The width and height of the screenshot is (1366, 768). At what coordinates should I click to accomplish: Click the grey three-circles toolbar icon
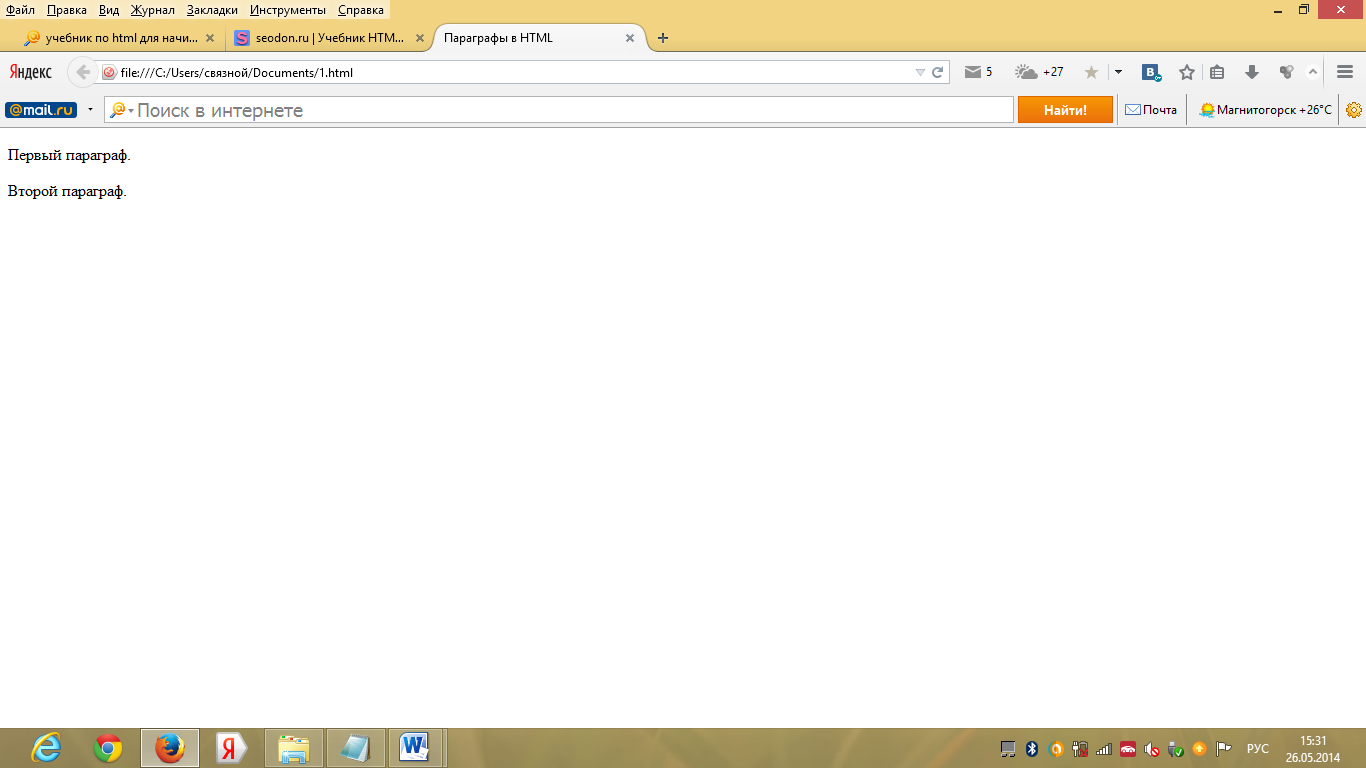click(1286, 72)
